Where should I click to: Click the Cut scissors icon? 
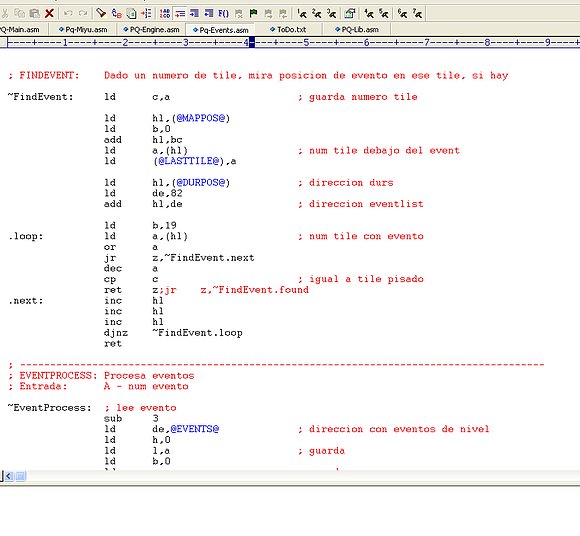[4, 14]
